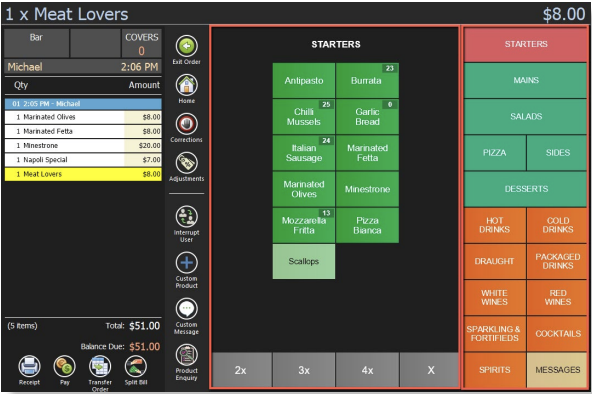
Task: Click the Bar table button
Action: pos(37,43)
